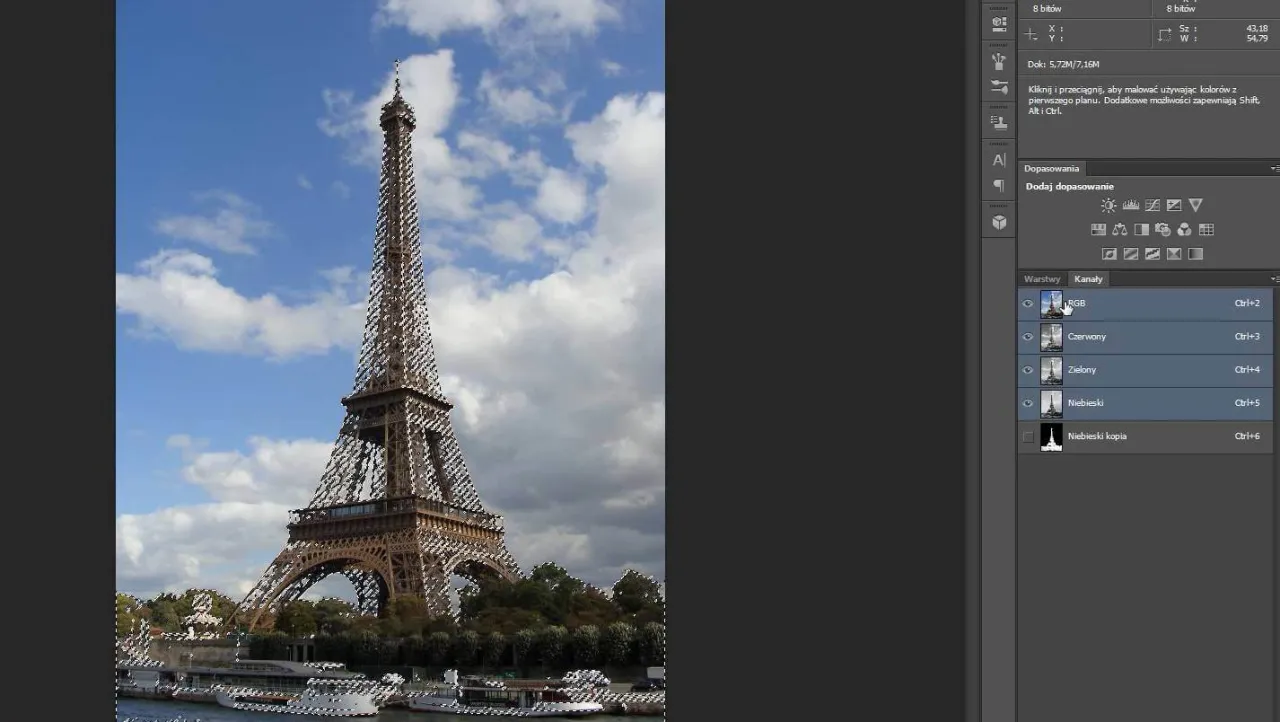Viewport: 1280px width, 722px height.
Task: Open the 3D panel cube icon
Action: point(998,221)
